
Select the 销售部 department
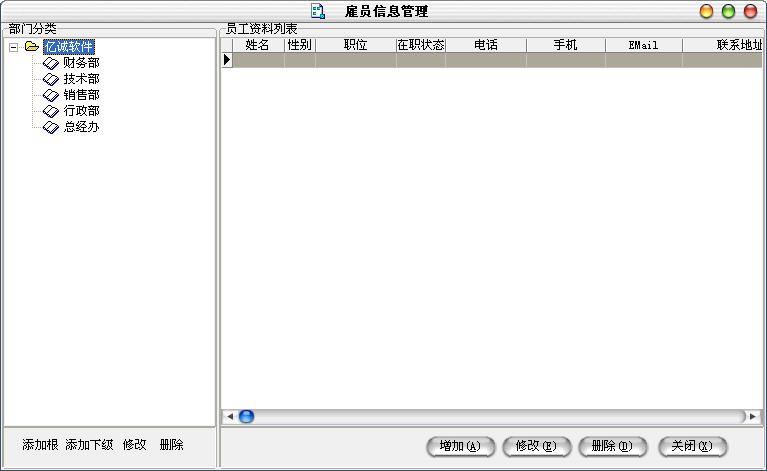tap(81, 95)
